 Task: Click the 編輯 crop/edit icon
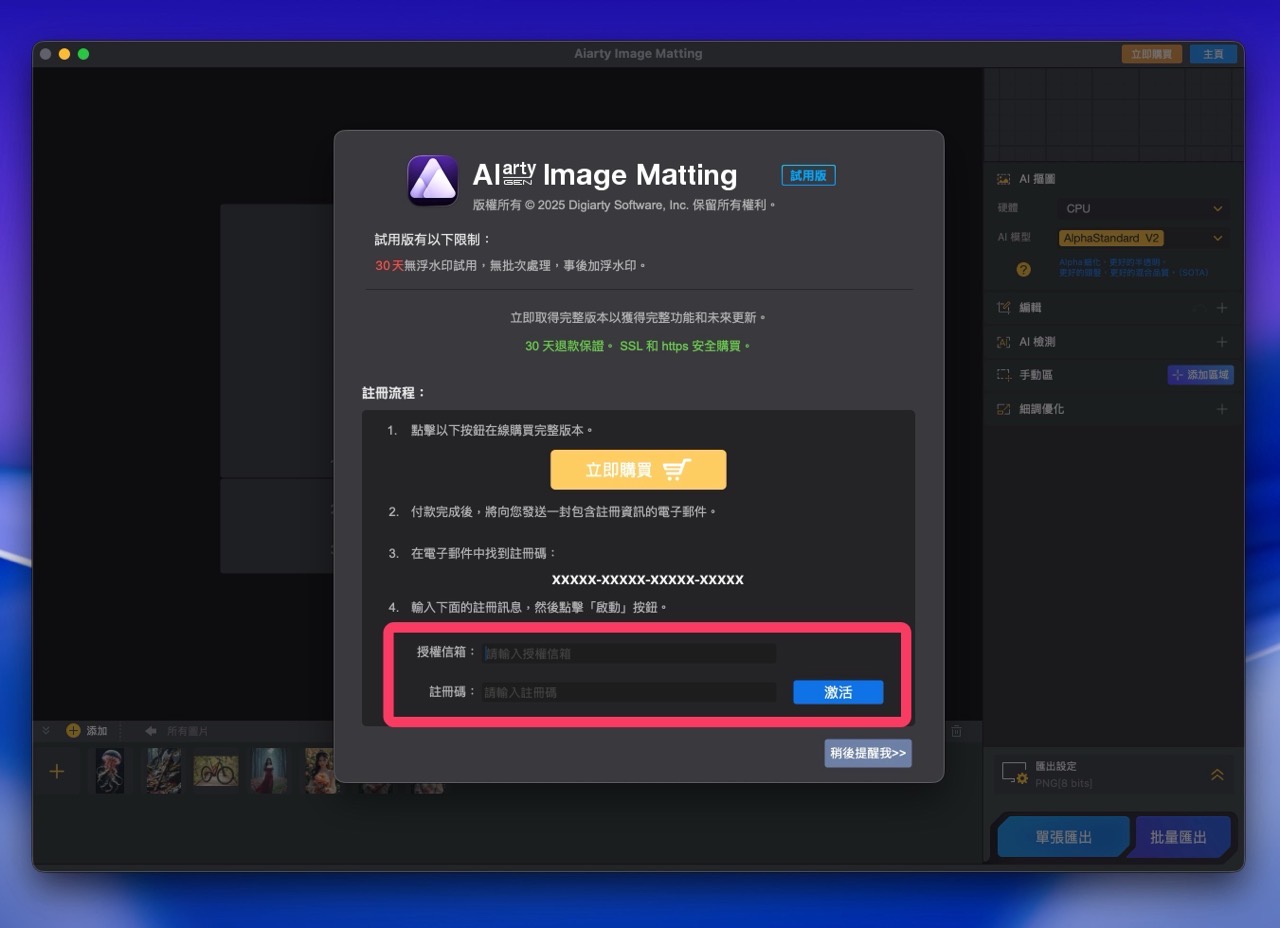click(x=1002, y=307)
